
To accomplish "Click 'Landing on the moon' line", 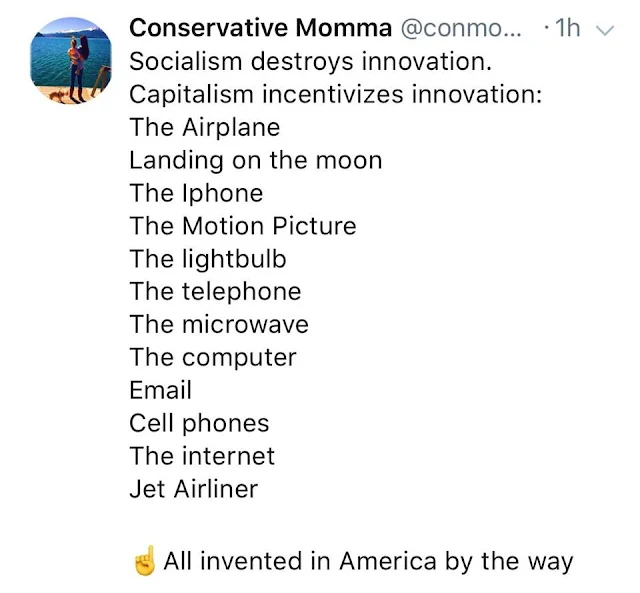I will [255, 160].
